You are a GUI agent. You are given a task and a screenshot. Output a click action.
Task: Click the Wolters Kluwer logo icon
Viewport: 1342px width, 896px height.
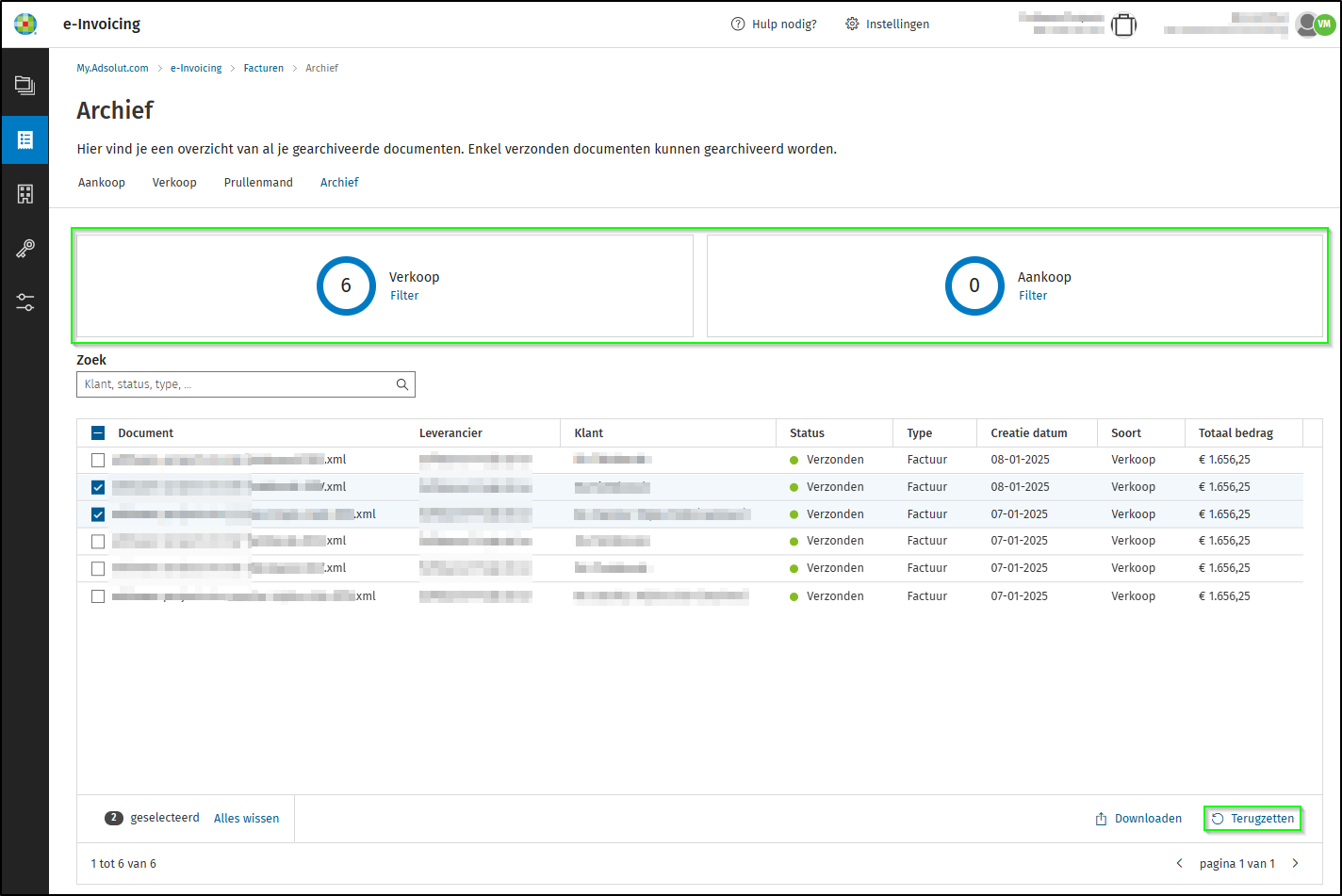(25, 24)
